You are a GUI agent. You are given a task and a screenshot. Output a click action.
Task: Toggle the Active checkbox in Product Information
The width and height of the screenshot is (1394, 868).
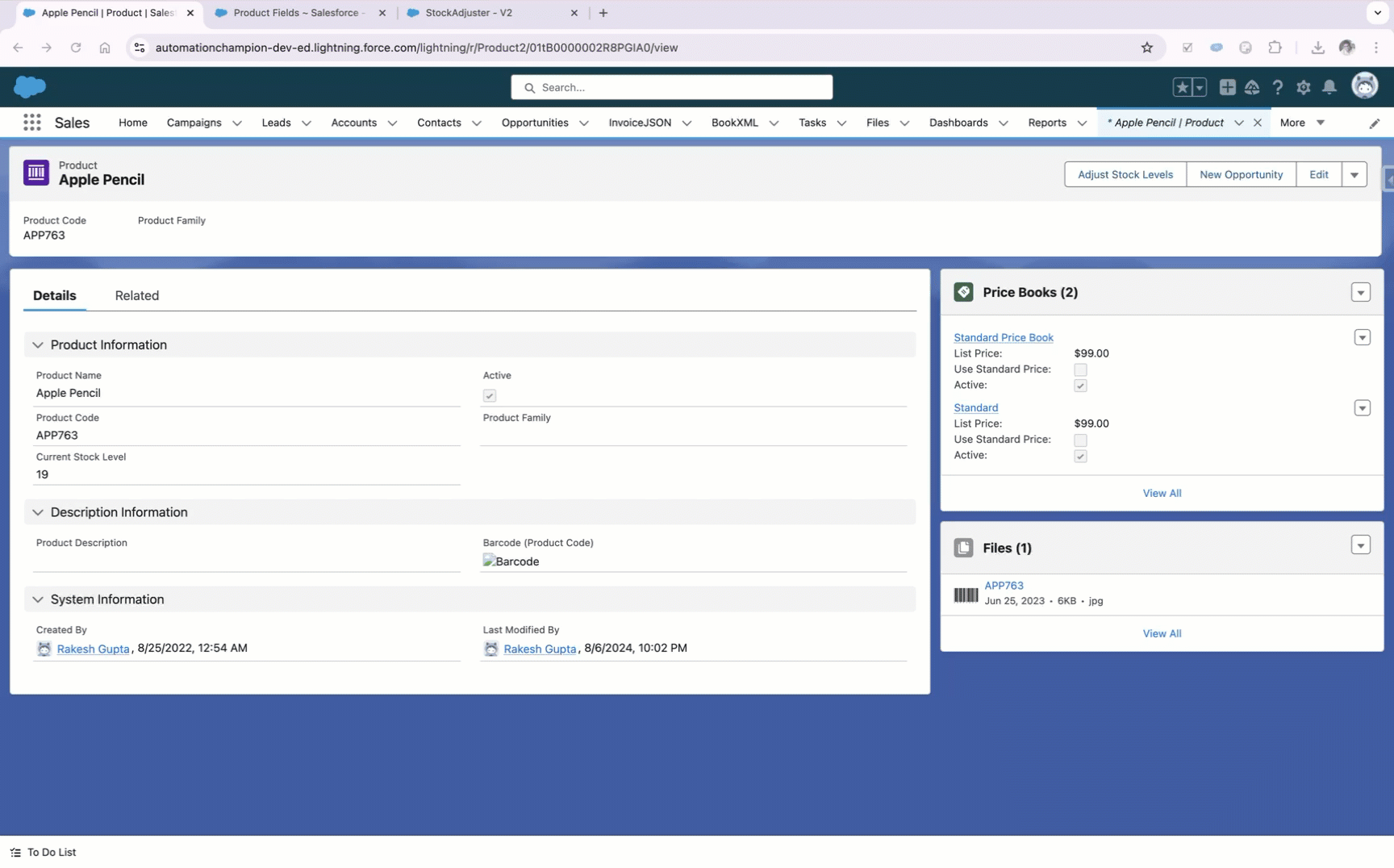490,395
